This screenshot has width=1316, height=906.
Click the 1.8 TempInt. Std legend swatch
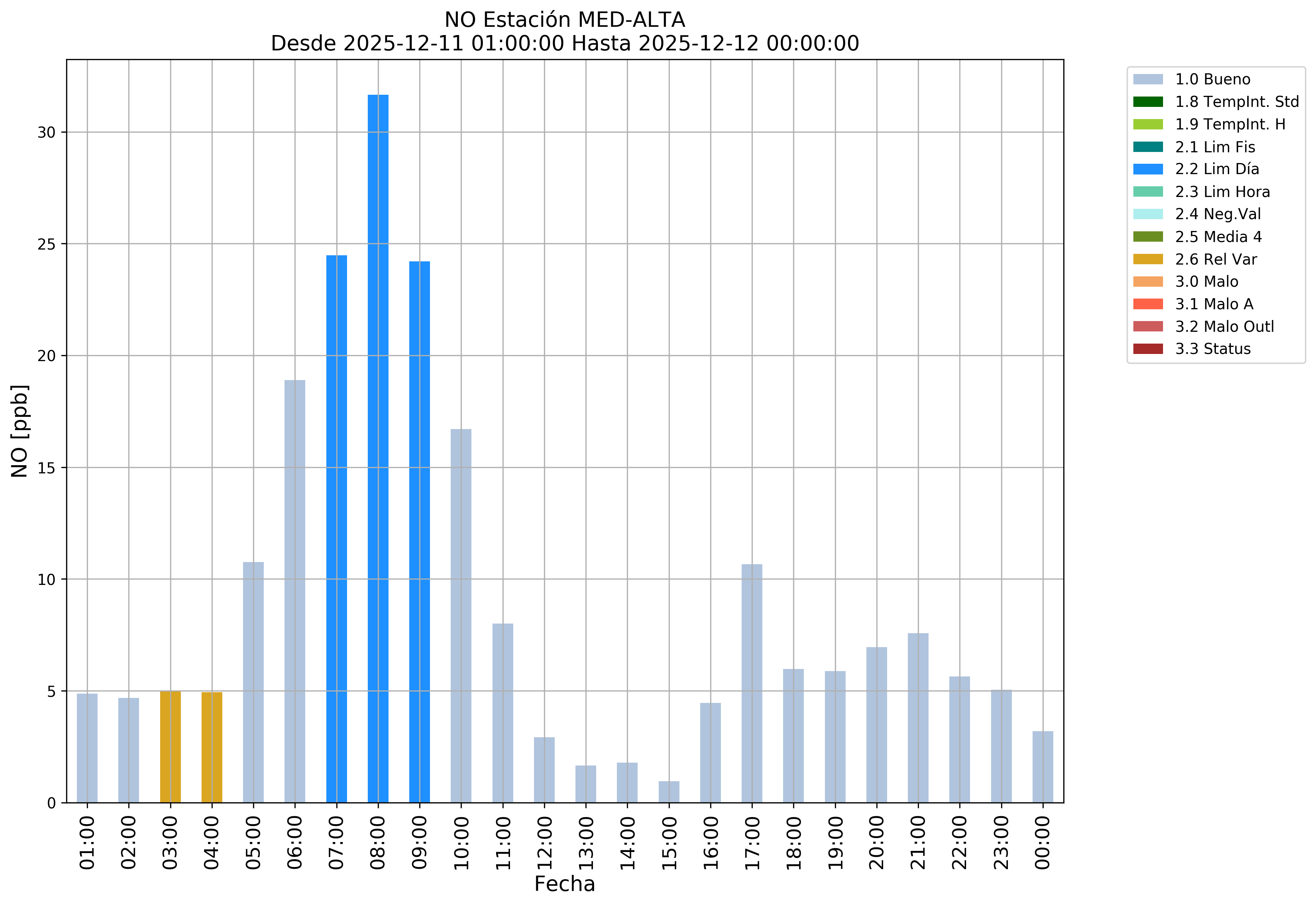[1147, 102]
